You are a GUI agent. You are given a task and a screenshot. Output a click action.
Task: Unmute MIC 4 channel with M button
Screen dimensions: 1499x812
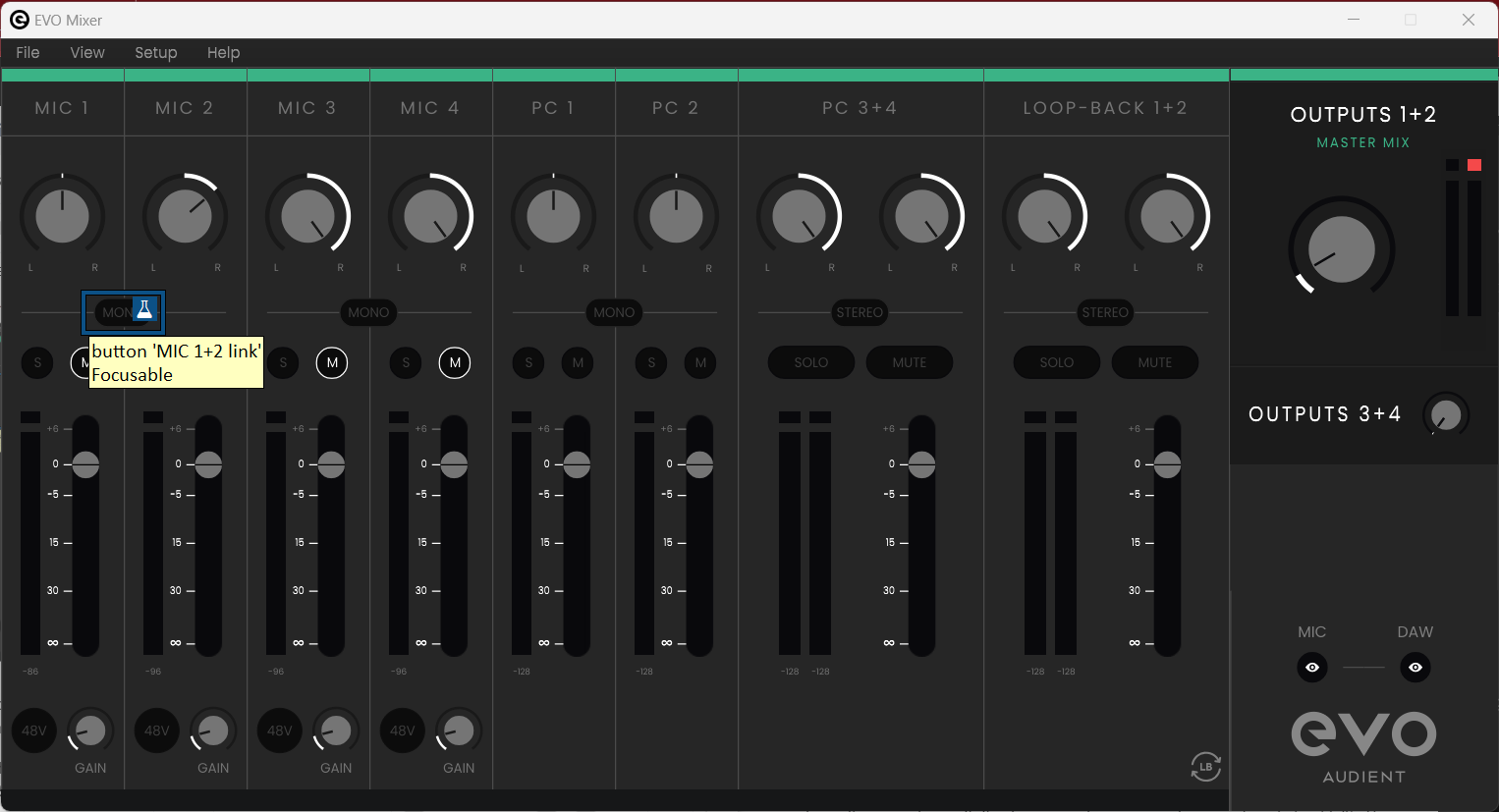click(x=455, y=363)
